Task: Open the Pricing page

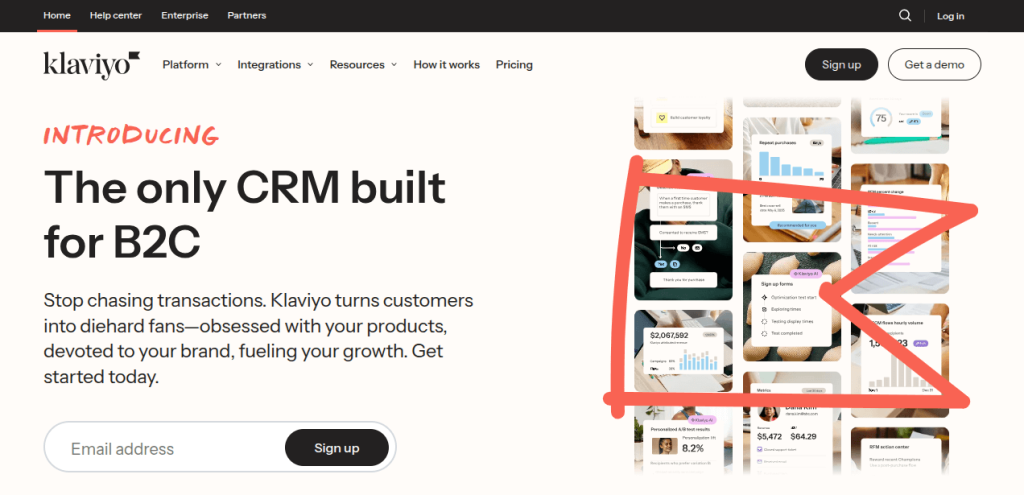Action: point(514,65)
